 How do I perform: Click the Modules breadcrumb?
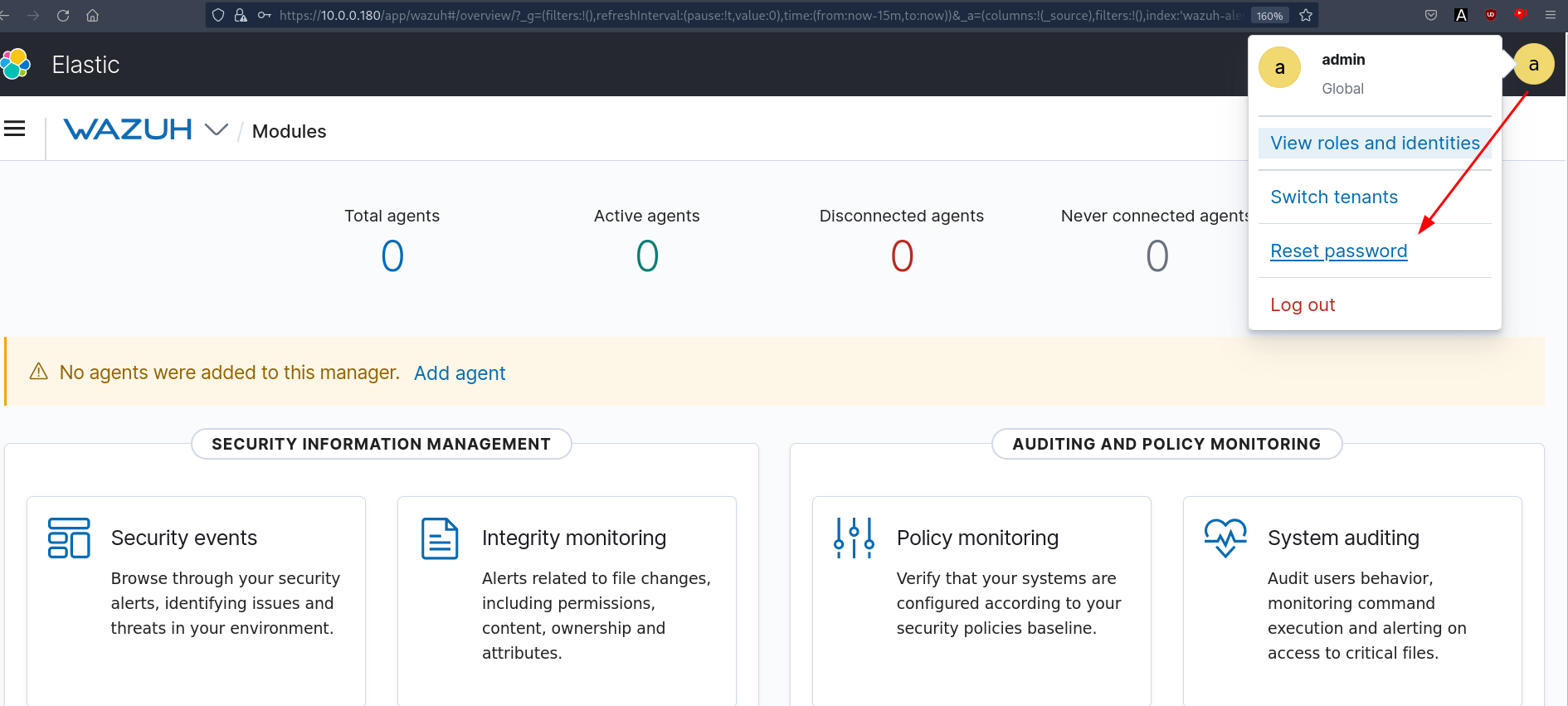(x=289, y=131)
